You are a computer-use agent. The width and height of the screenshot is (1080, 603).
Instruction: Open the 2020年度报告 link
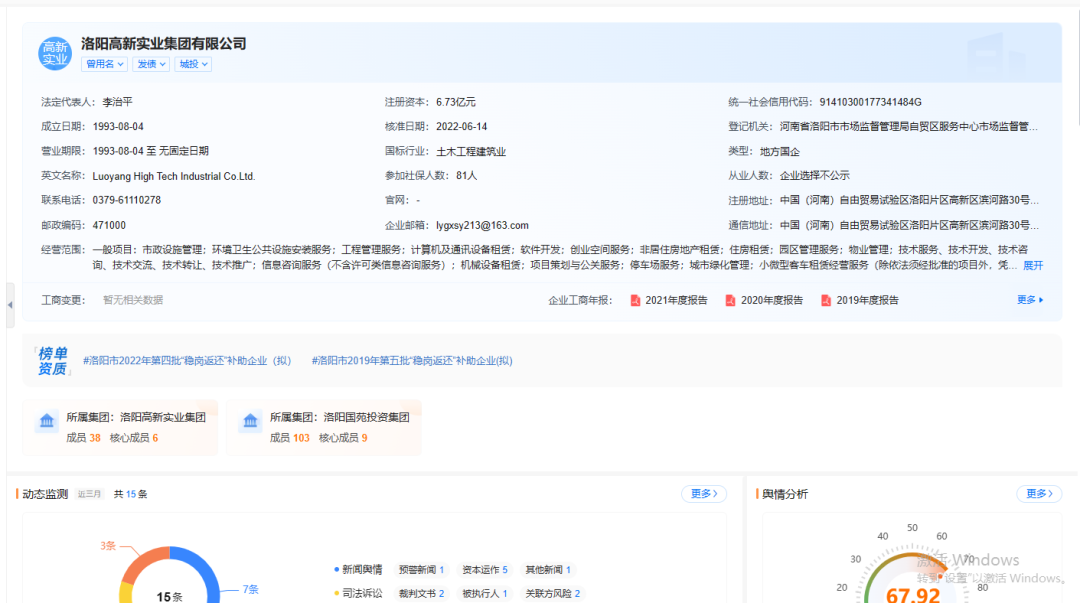tap(771, 300)
